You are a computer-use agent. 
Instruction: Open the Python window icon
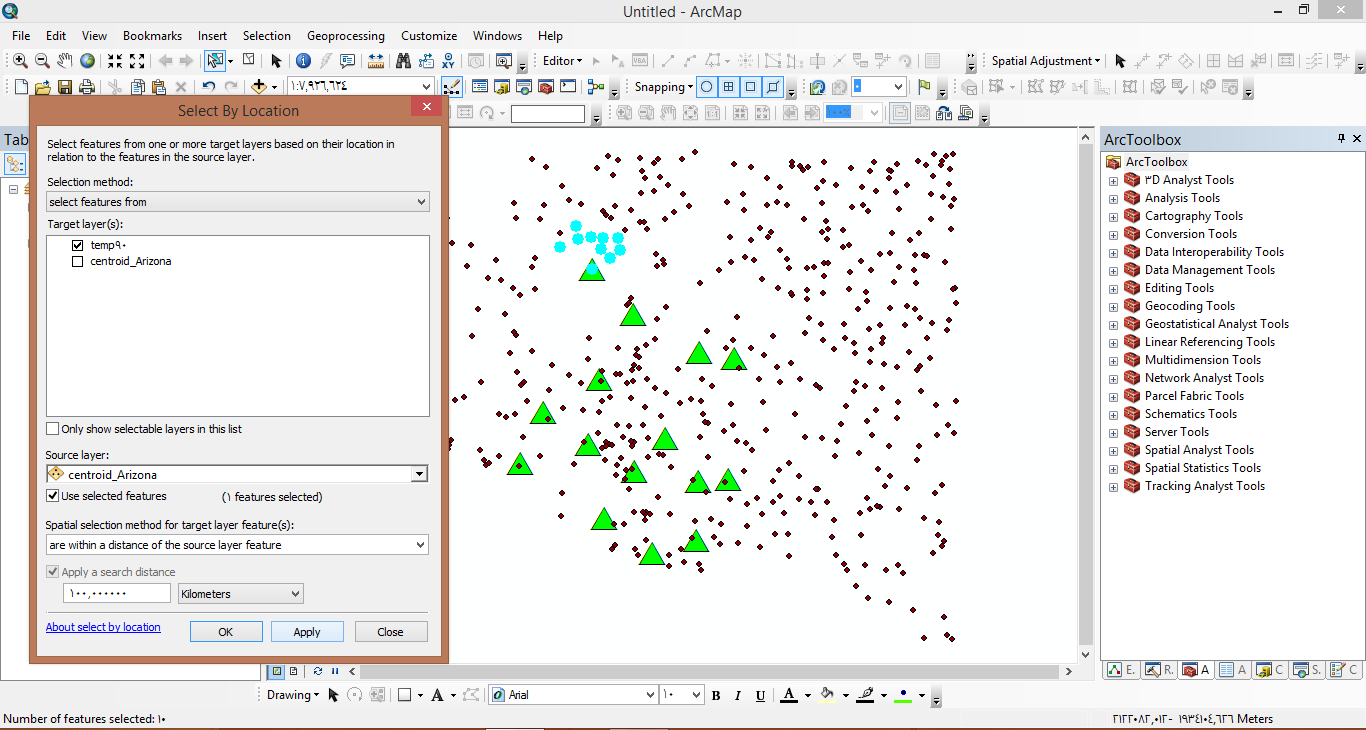568,87
